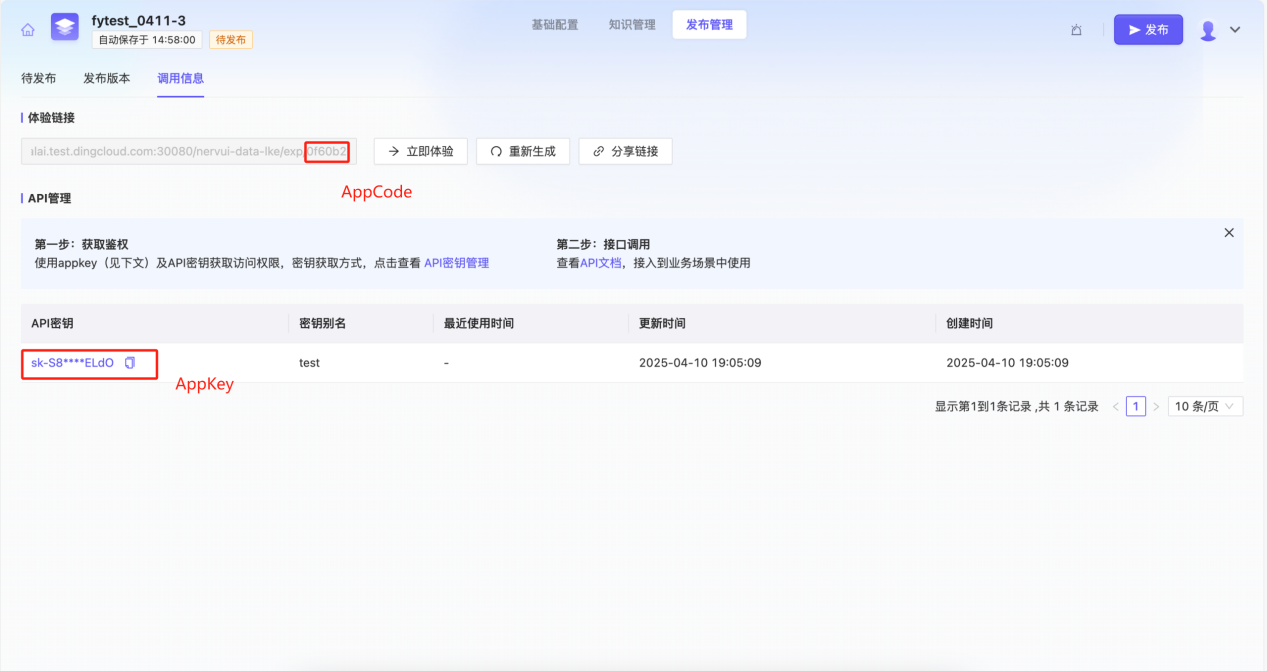Viewport: 1267px width, 671px height.
Task: Switch to the 知识管理 tab
Action: tap(632, 25)
